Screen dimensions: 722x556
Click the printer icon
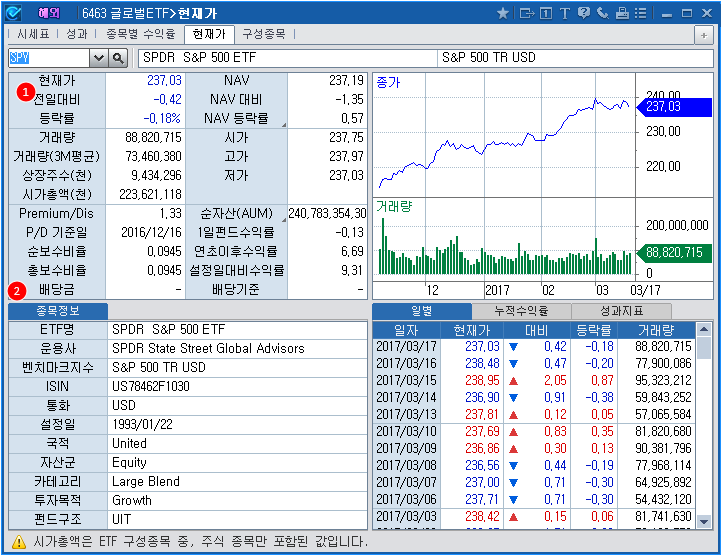[622, 13]
